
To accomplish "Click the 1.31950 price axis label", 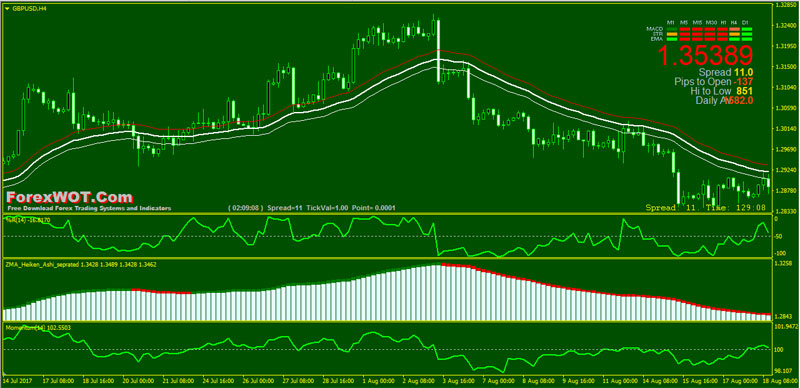I will [786, 46].
